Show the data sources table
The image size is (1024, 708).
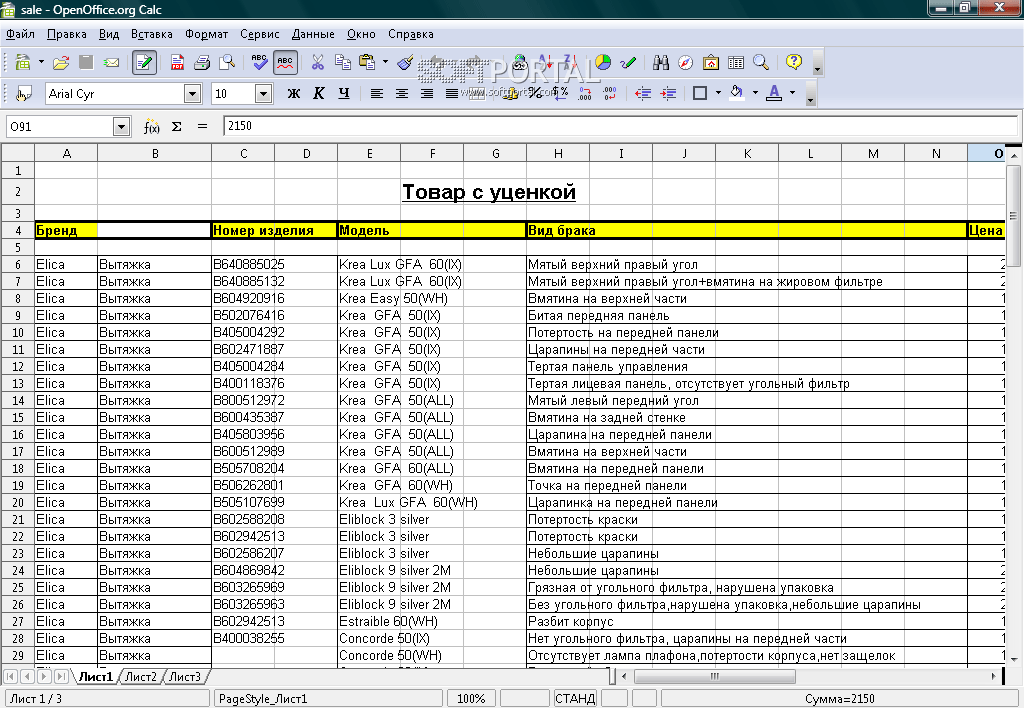pyautogui.click(x=735, y=62)
